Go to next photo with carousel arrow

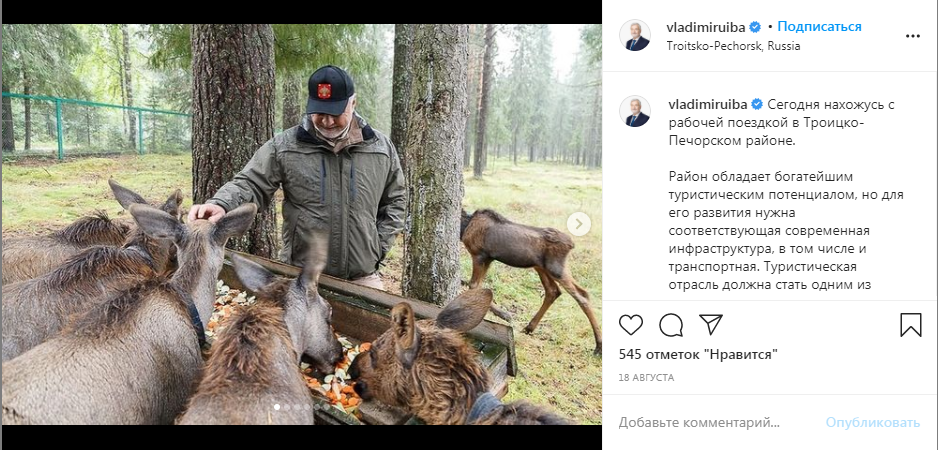pyautogui.click(x=579, y=224)
